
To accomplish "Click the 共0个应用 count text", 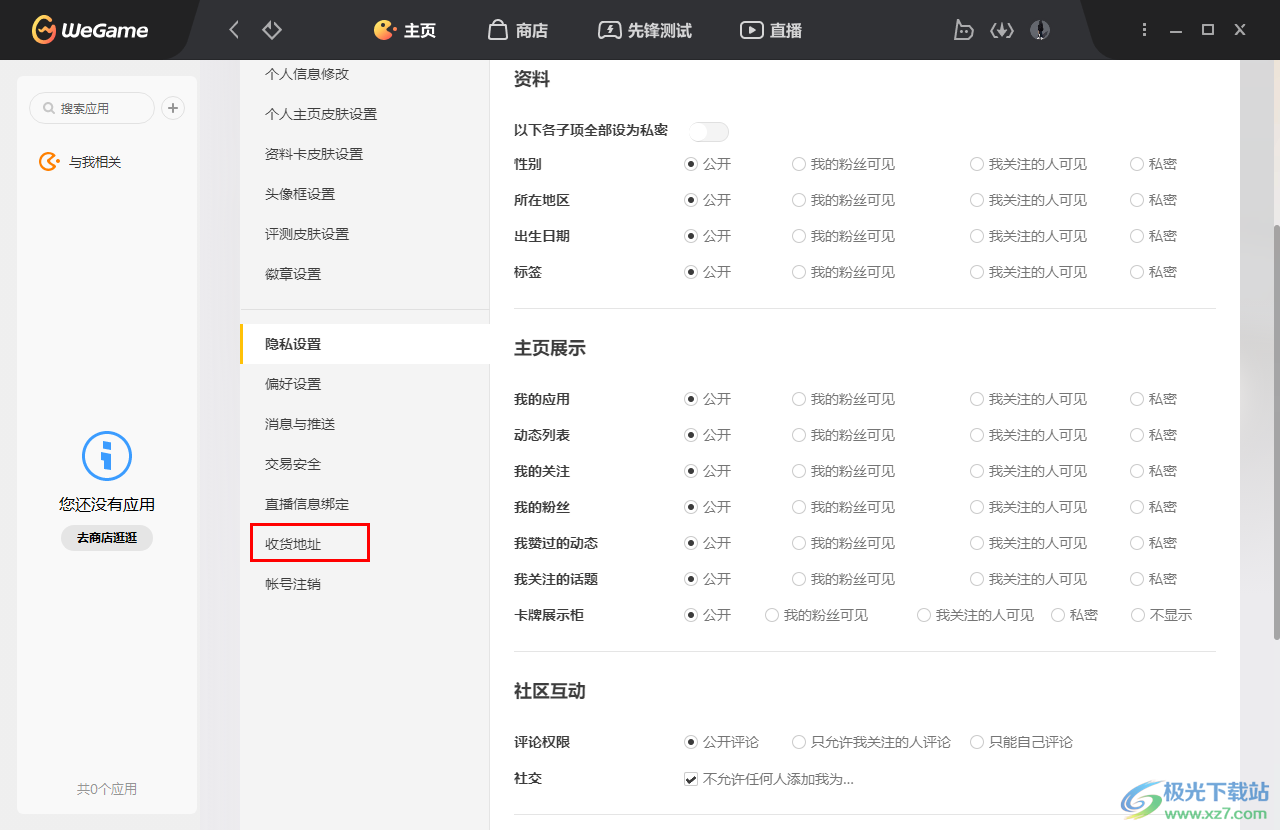I will [x=107, y=789].
